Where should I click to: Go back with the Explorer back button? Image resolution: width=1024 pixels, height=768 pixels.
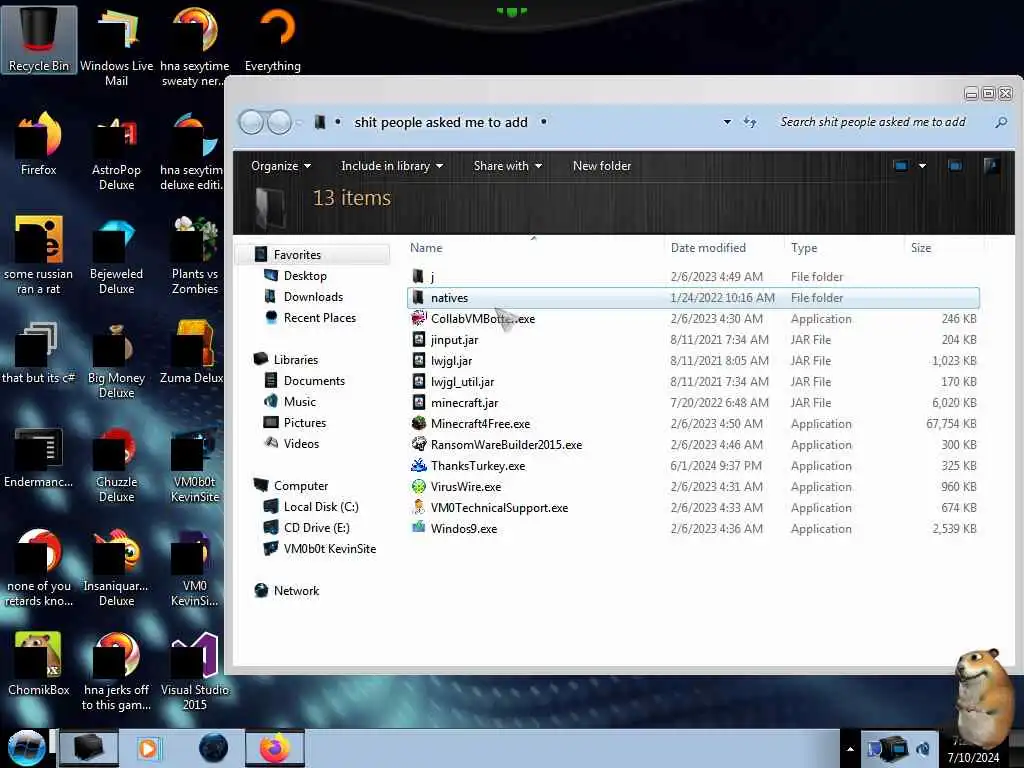click(251, 122)
